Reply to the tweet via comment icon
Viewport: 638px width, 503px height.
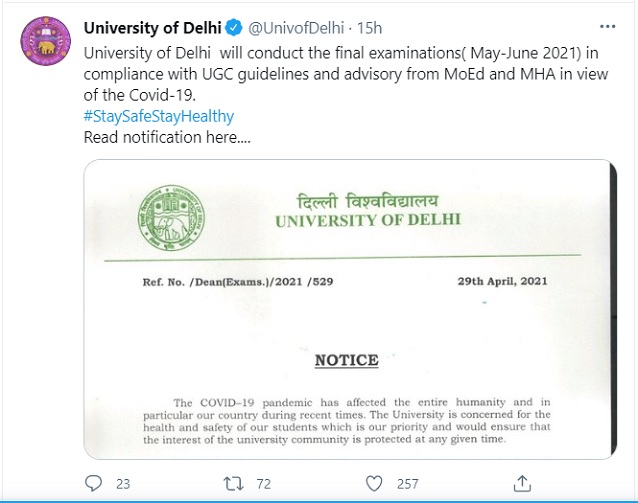pyautogui.click(x=92, y=484)
